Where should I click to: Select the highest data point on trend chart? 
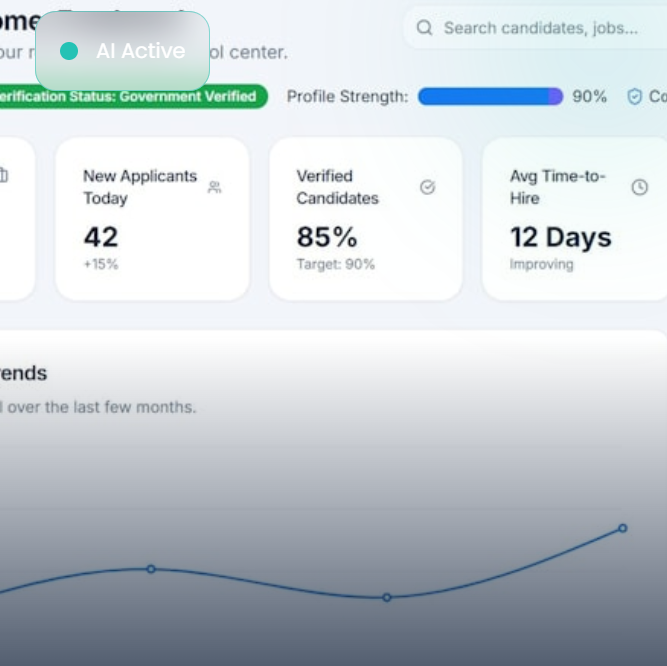tap(622, 528)
